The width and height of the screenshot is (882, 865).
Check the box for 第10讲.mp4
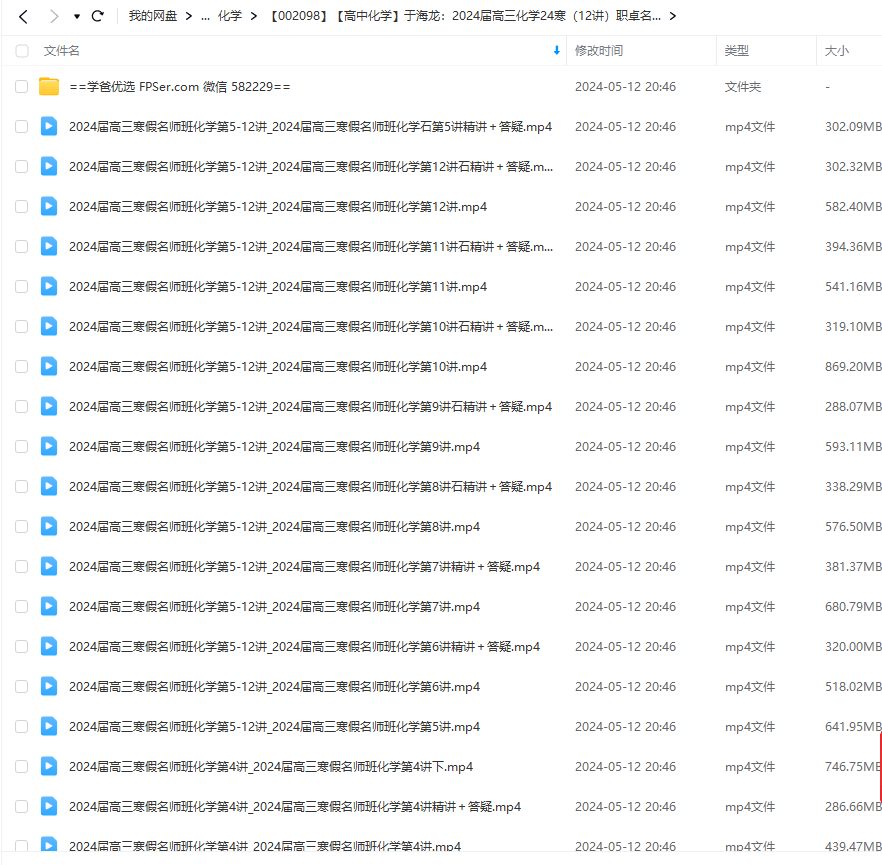pos(22,366)
